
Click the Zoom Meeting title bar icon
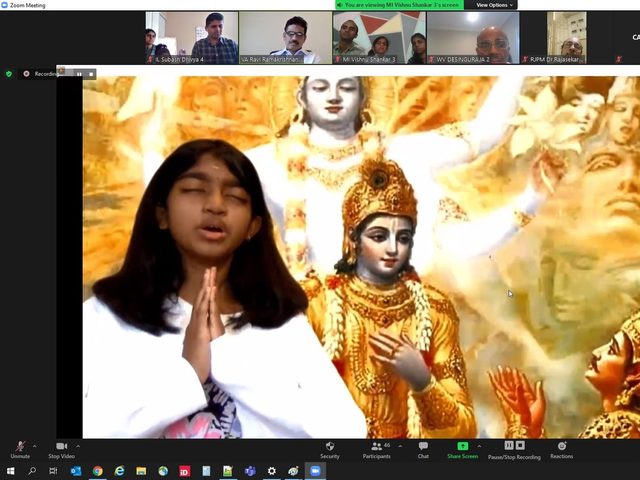(x=4, y=5)
